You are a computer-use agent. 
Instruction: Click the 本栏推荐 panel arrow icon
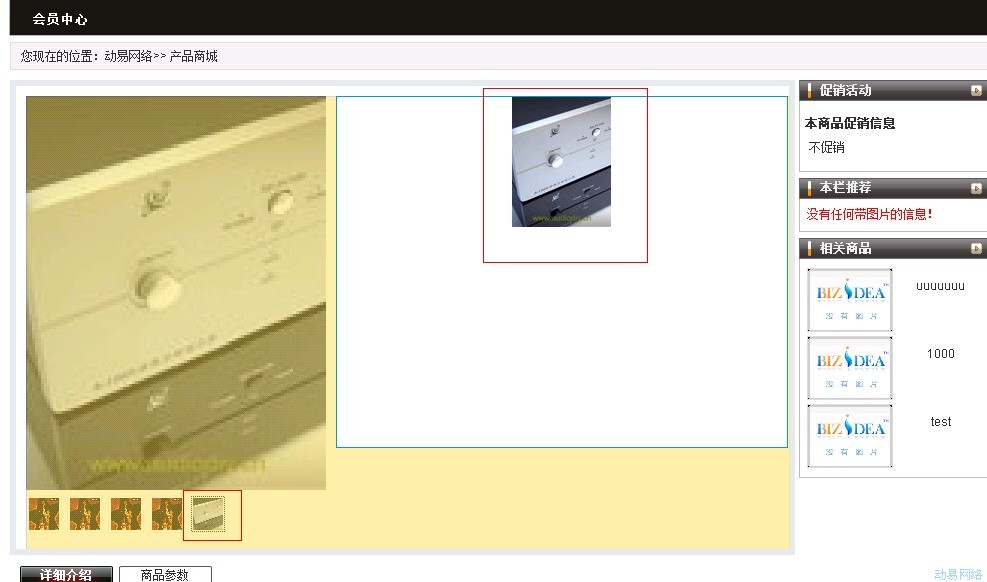[x=975, y=188]
